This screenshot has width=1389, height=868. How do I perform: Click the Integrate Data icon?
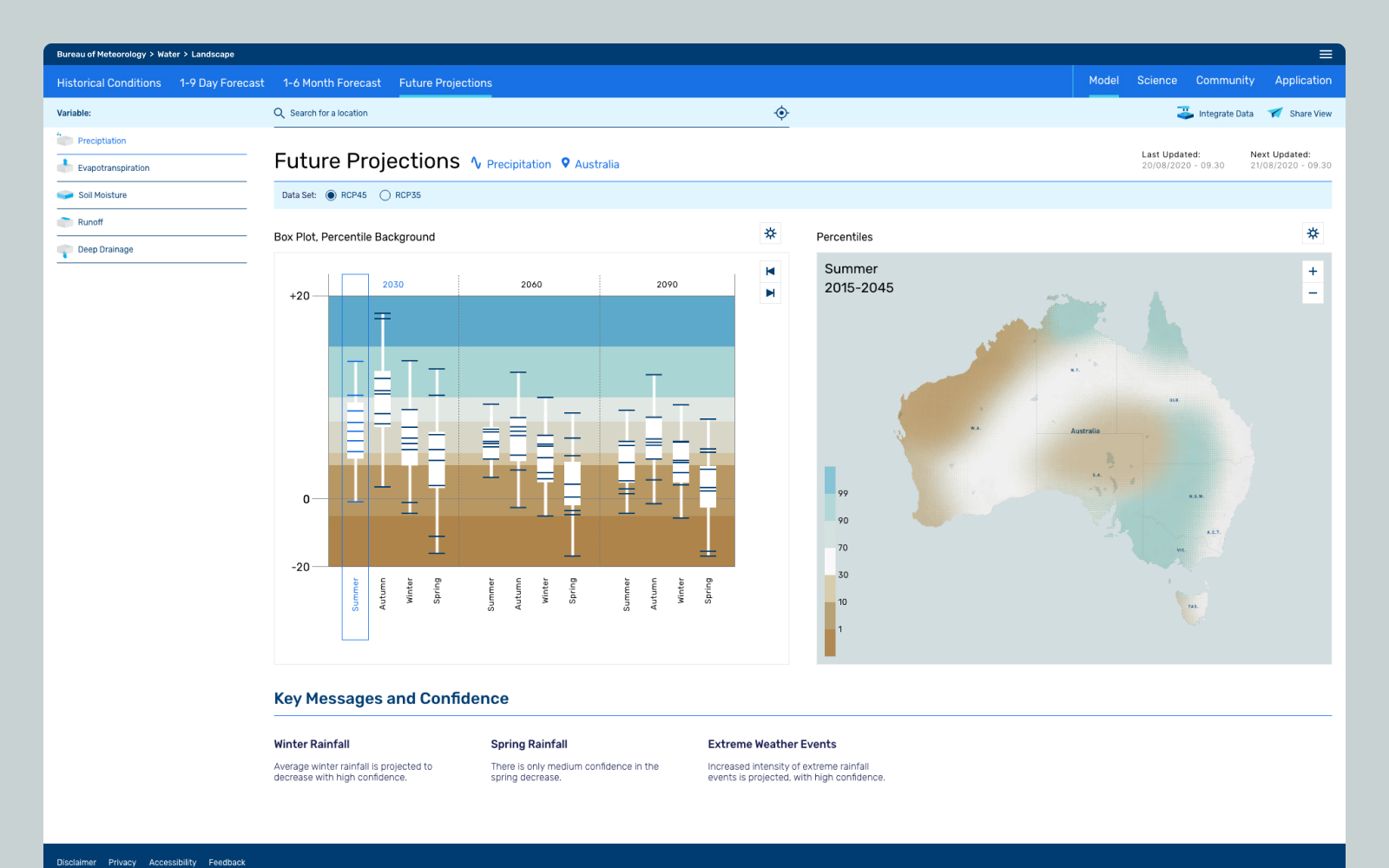pyautogui.click(x=1185, y=113)
